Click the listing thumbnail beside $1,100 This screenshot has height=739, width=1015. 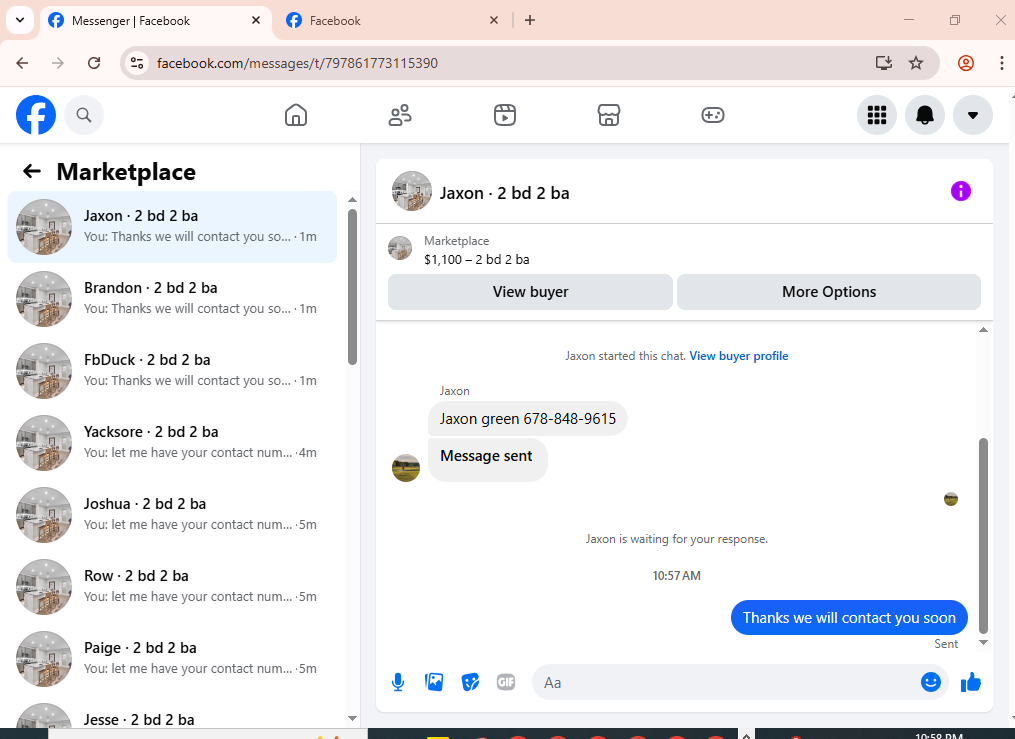[399, 248]
